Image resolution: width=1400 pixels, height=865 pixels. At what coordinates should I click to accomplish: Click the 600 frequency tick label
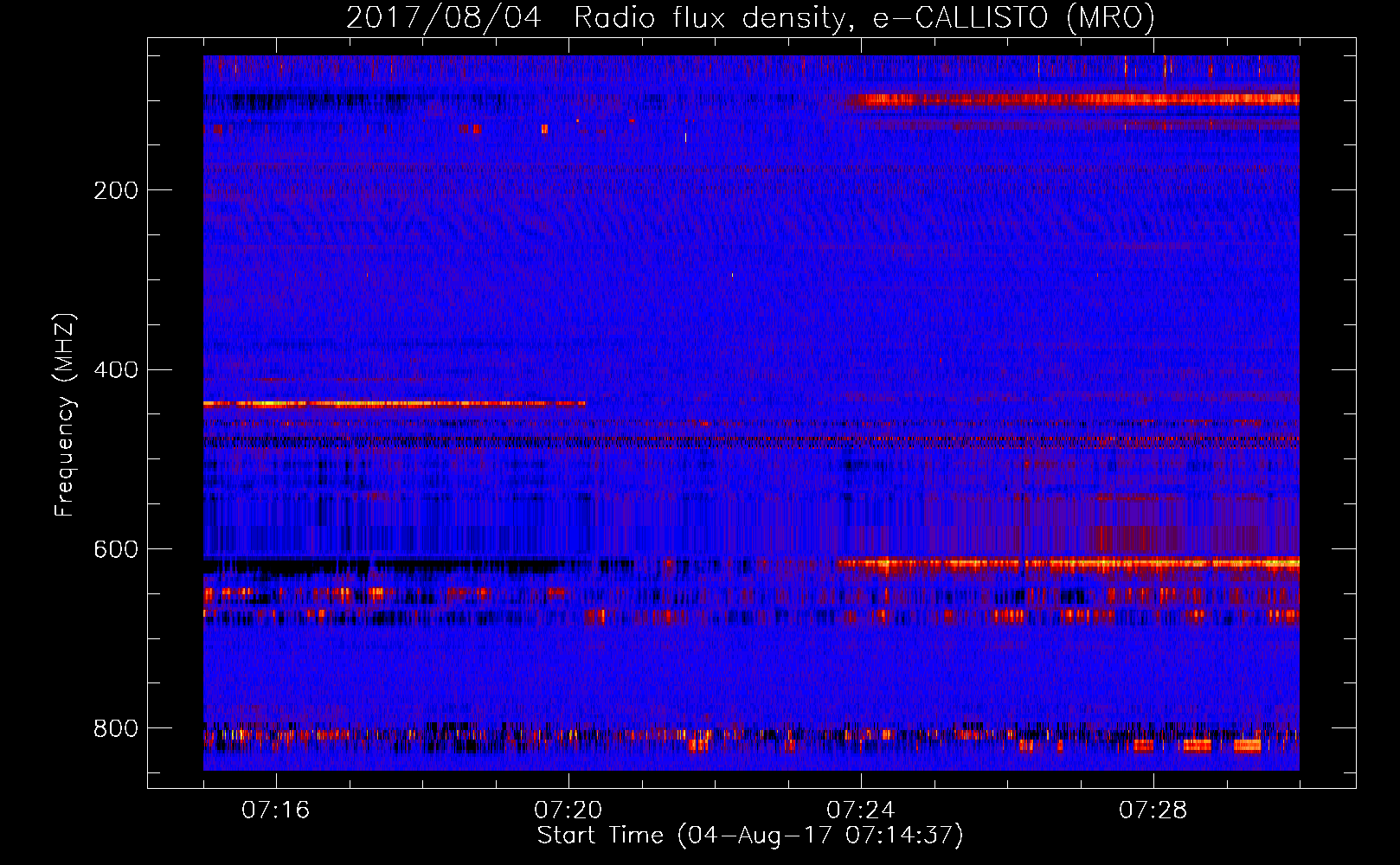click(116, 550)
